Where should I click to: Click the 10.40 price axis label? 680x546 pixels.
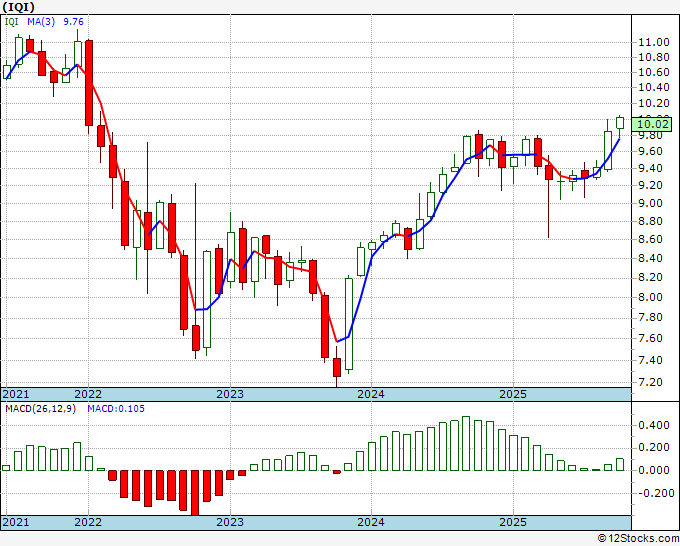click(x=654, y=87)
